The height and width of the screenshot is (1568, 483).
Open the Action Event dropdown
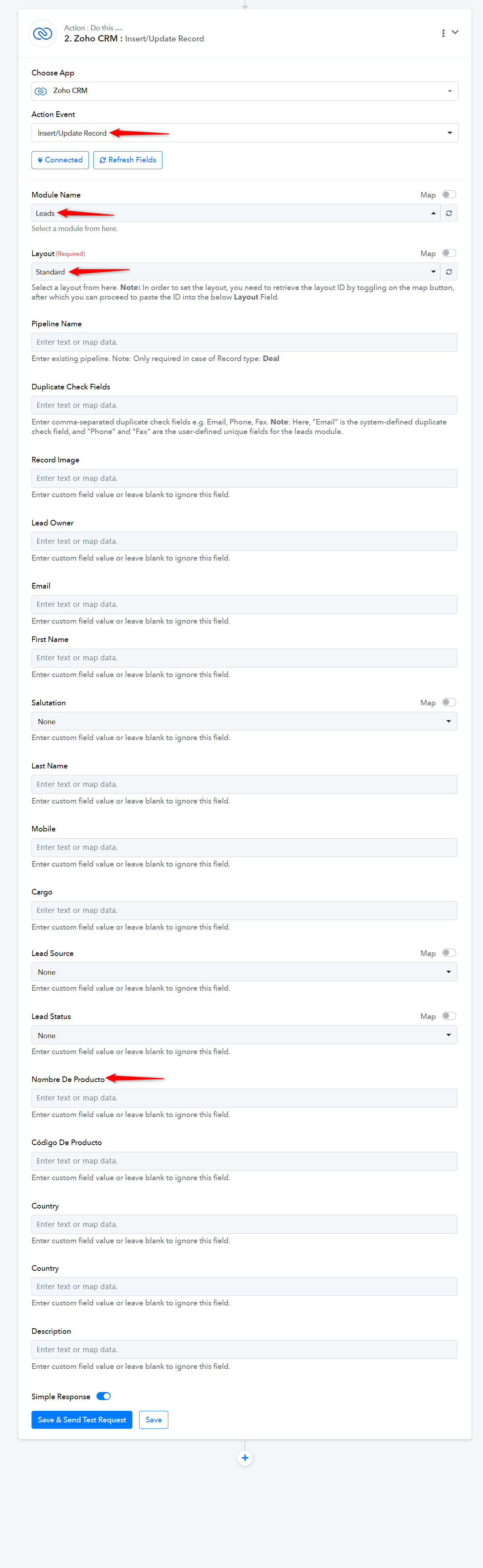244,133
